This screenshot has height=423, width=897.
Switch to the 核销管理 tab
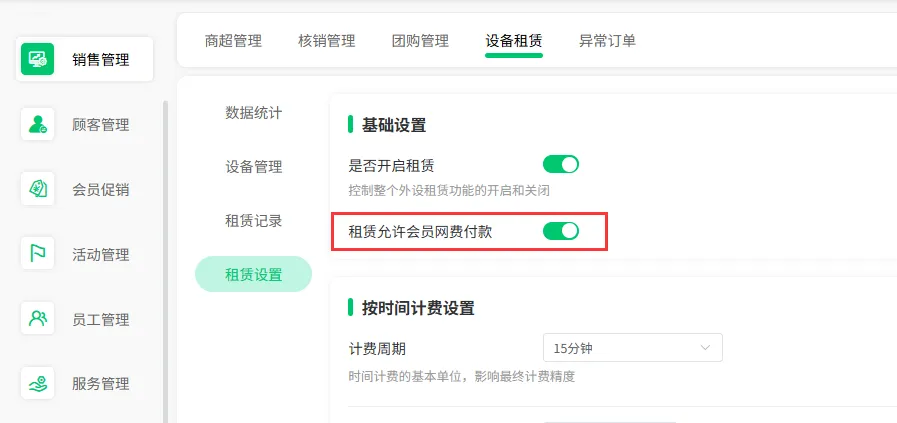click(x=327, y=41)
